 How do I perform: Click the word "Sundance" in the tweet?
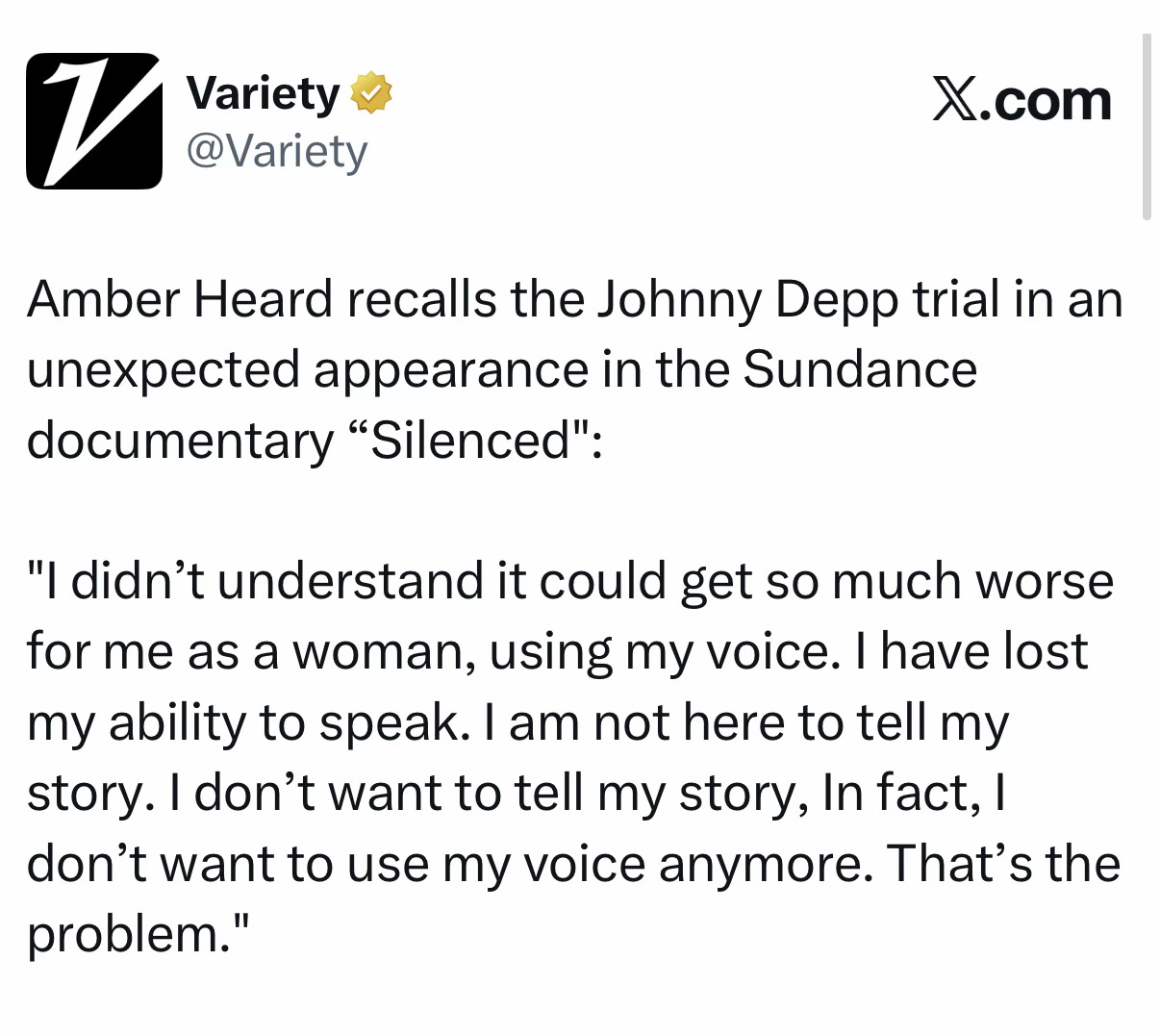click(x=860, y=370)
